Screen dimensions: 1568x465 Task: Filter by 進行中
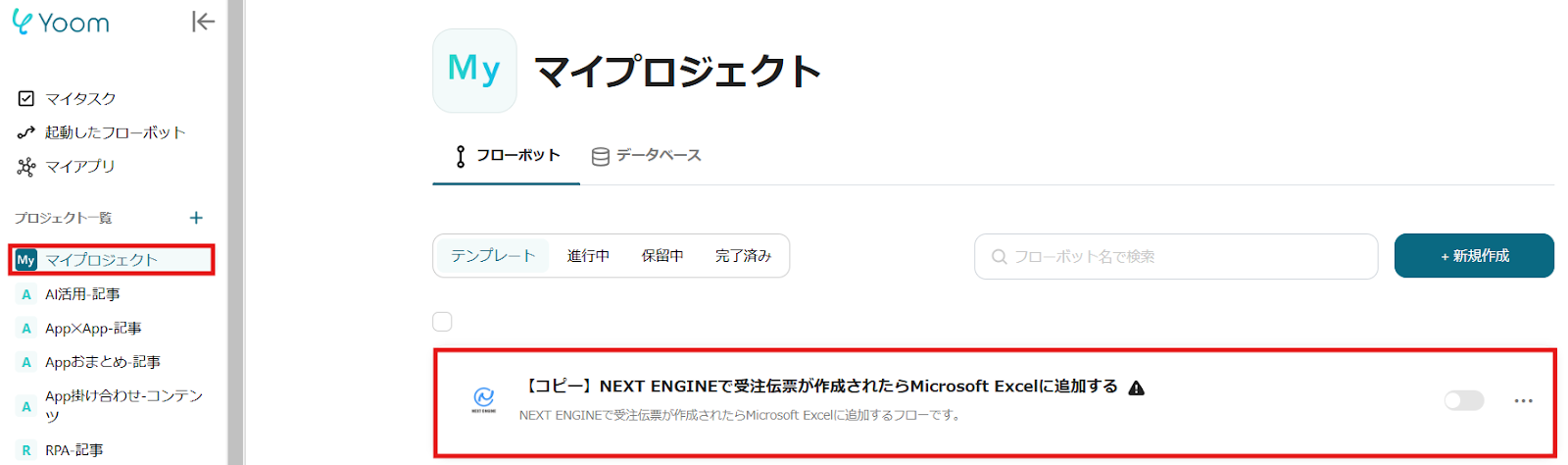(588, 256)
